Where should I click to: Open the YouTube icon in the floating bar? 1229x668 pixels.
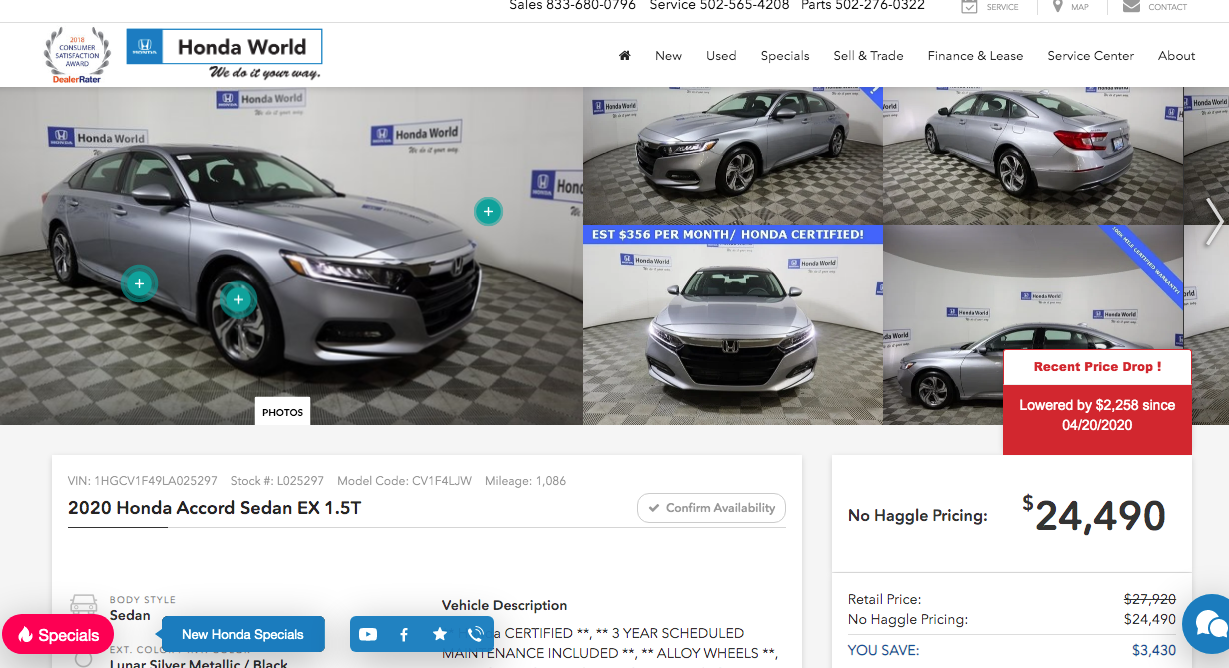[x=368, y=634]
